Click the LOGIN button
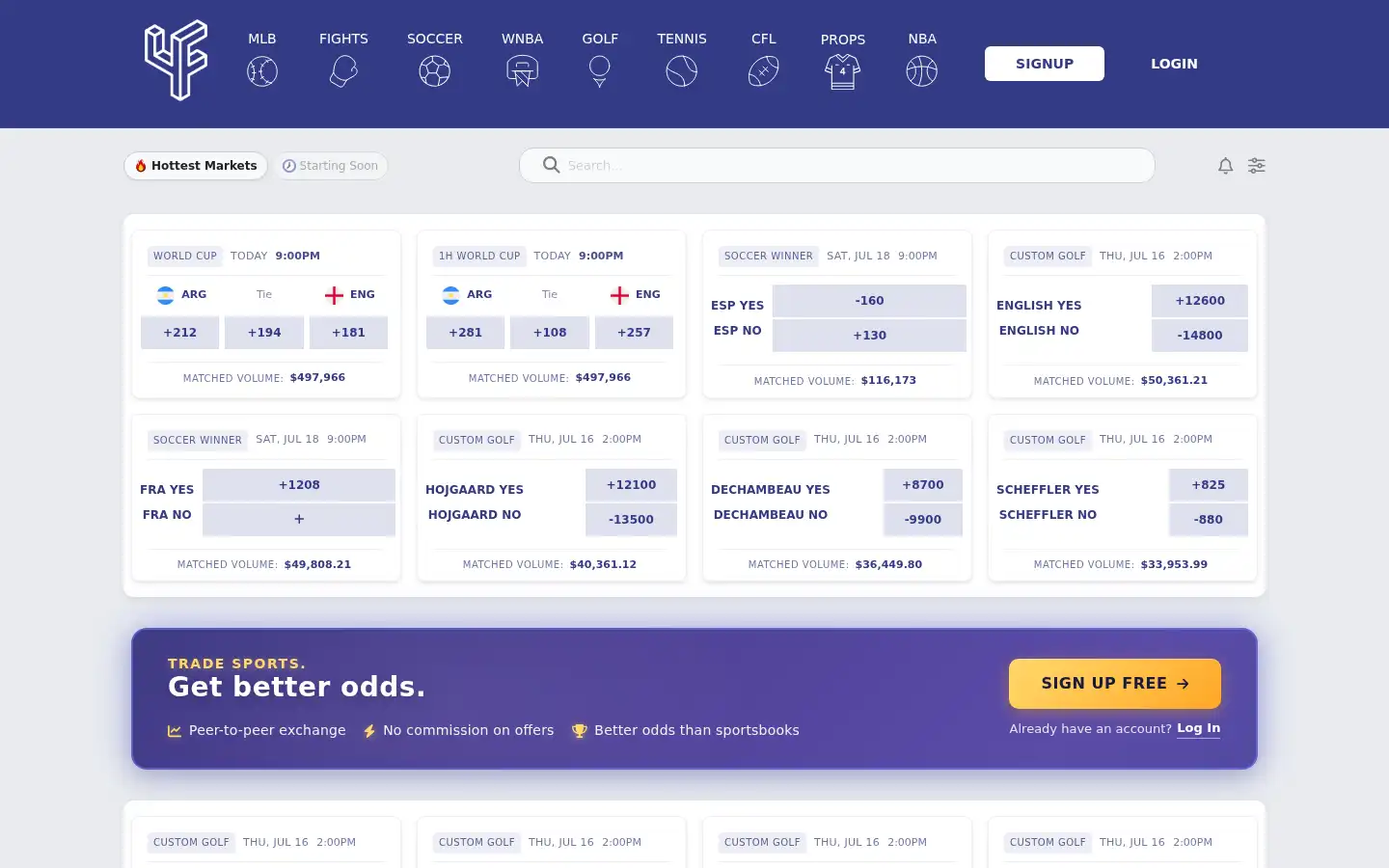Image resolution: width=1389 pixels, height=868 pixels. [x=1174, y=64]
